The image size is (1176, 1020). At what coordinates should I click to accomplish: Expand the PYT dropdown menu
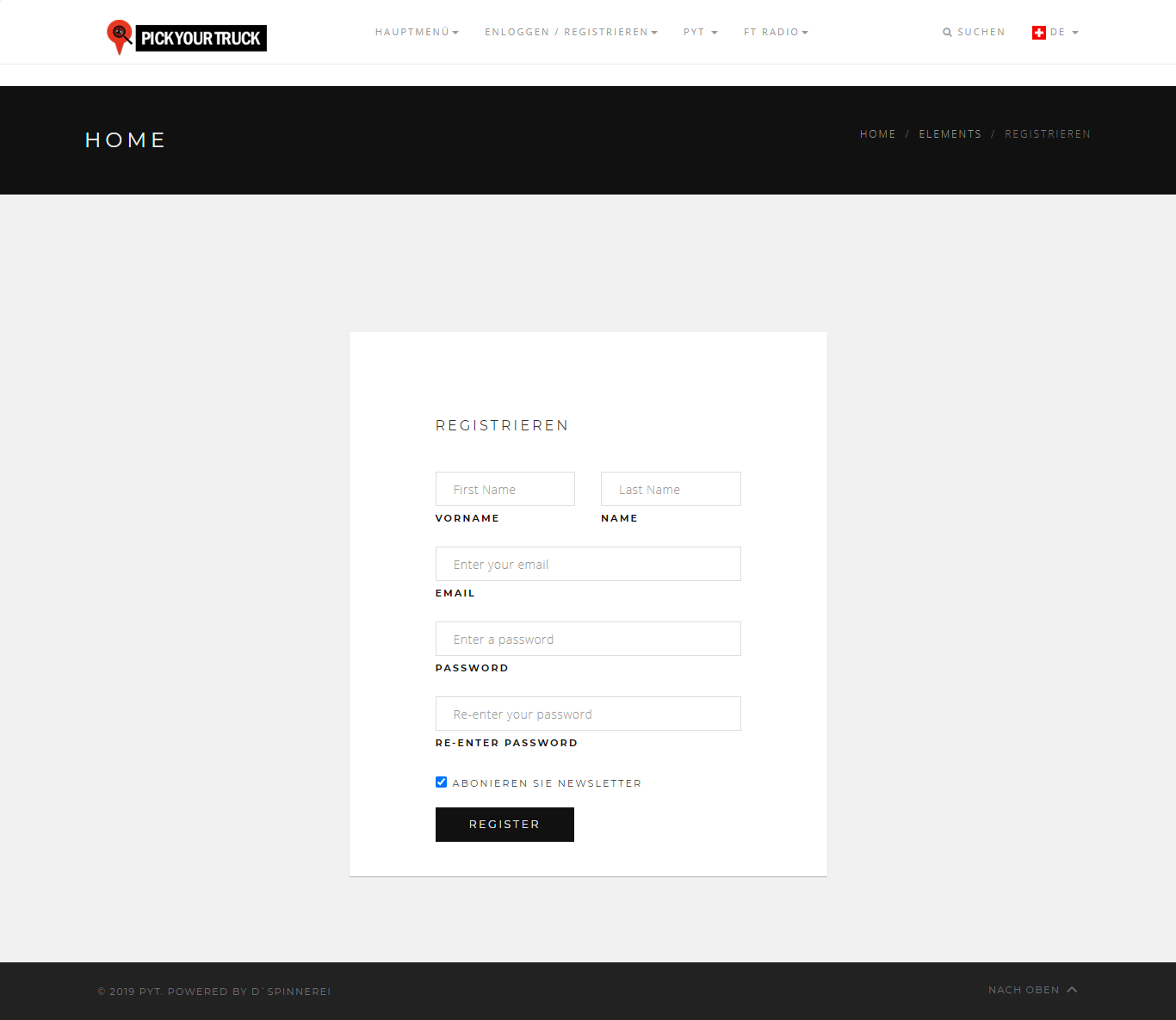(x=700, y=33)
